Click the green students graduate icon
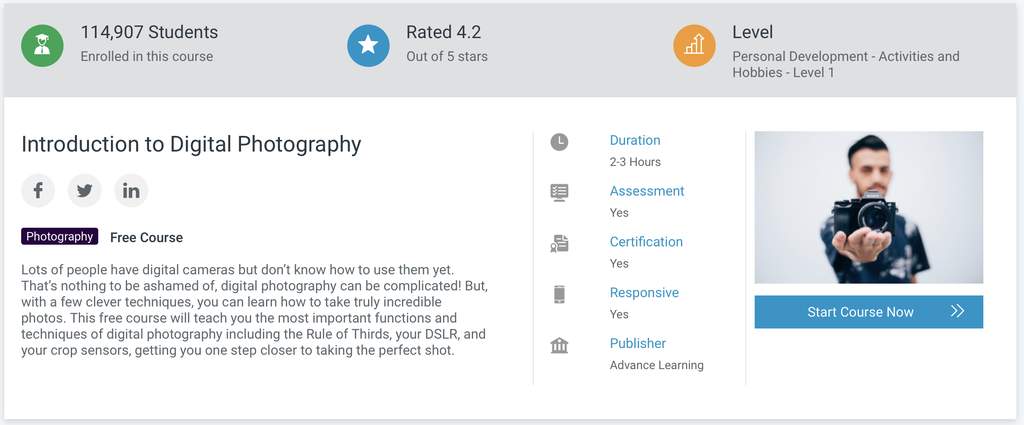This screenshot has height=425, width=1024. pyautogui.click(x=42, y=45)
